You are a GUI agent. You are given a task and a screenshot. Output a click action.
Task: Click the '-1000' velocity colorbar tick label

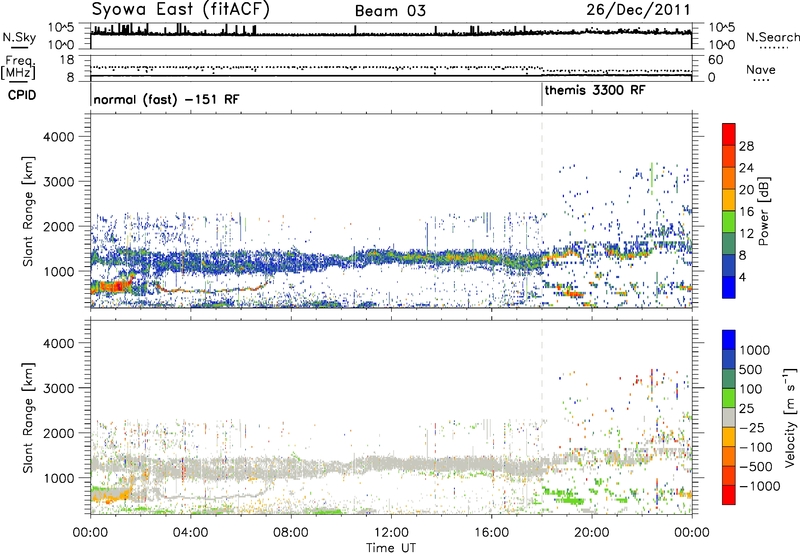point(759,486)
